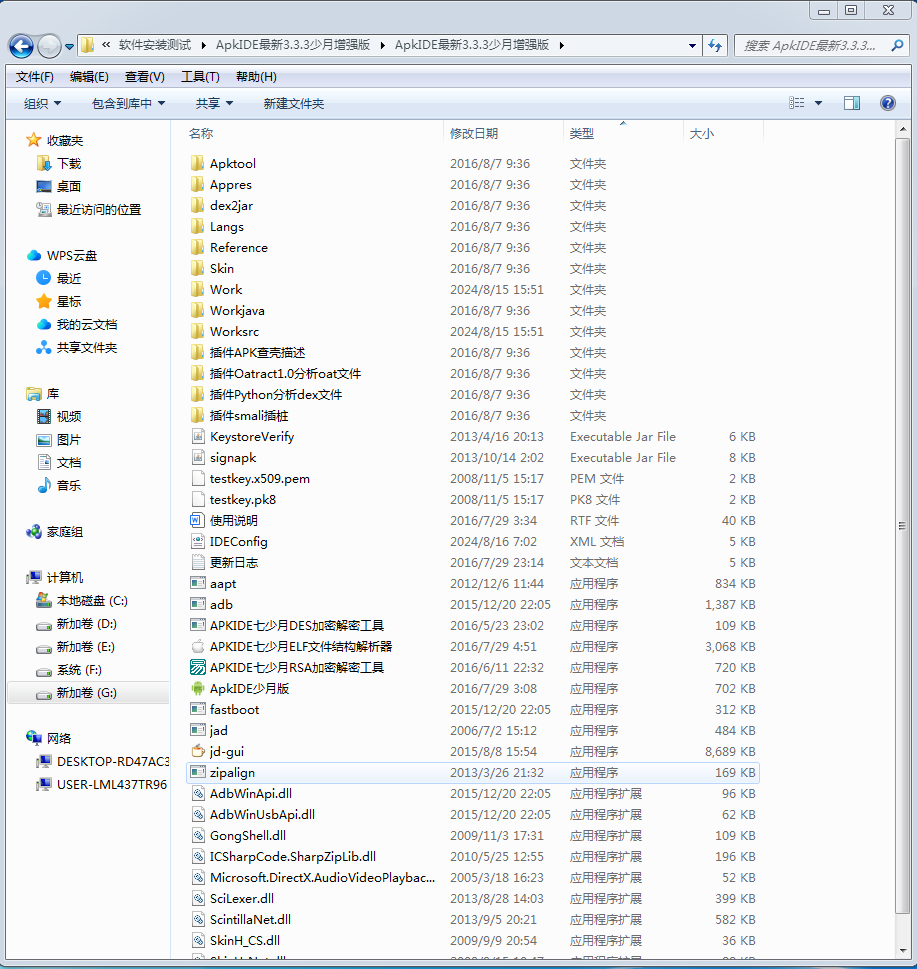This screenshot has width=917, height=969.
Task: Toggle the preview pane icon
Action: [852, 103]
